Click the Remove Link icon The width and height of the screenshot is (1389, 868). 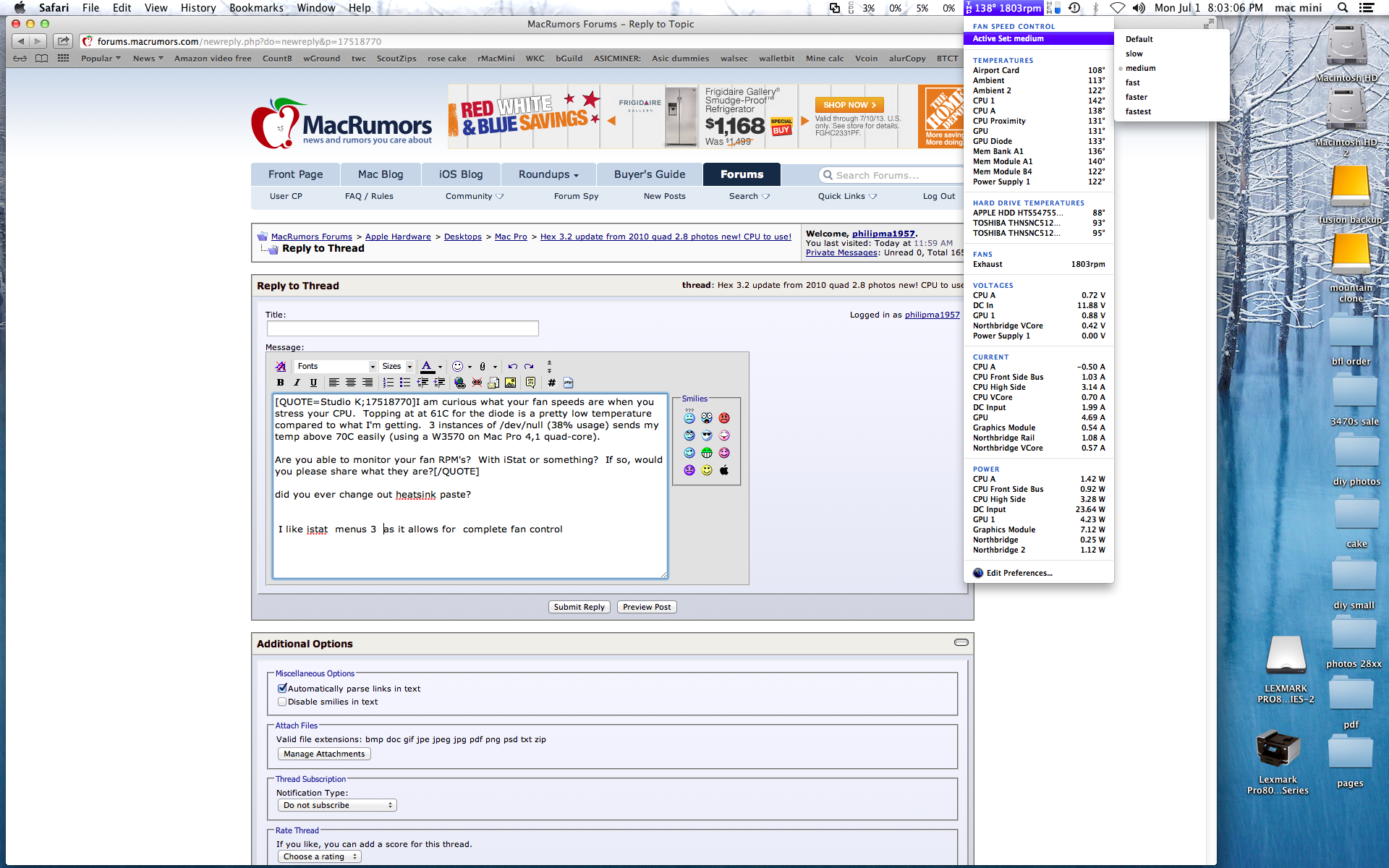pos(477,383)
